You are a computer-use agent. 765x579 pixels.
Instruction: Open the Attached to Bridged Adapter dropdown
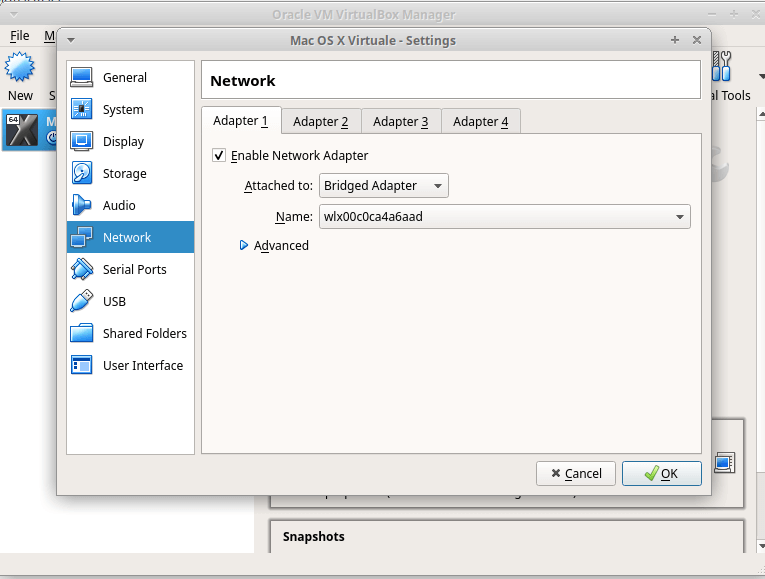pyautogui.click(x=383, y=186)
